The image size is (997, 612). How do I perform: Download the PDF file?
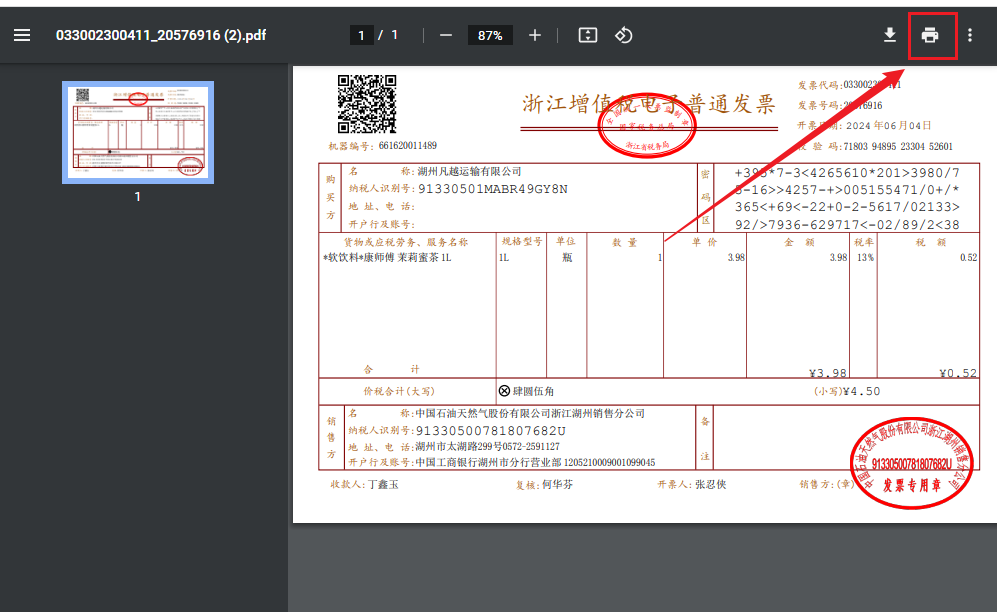[x=889, y=35]
